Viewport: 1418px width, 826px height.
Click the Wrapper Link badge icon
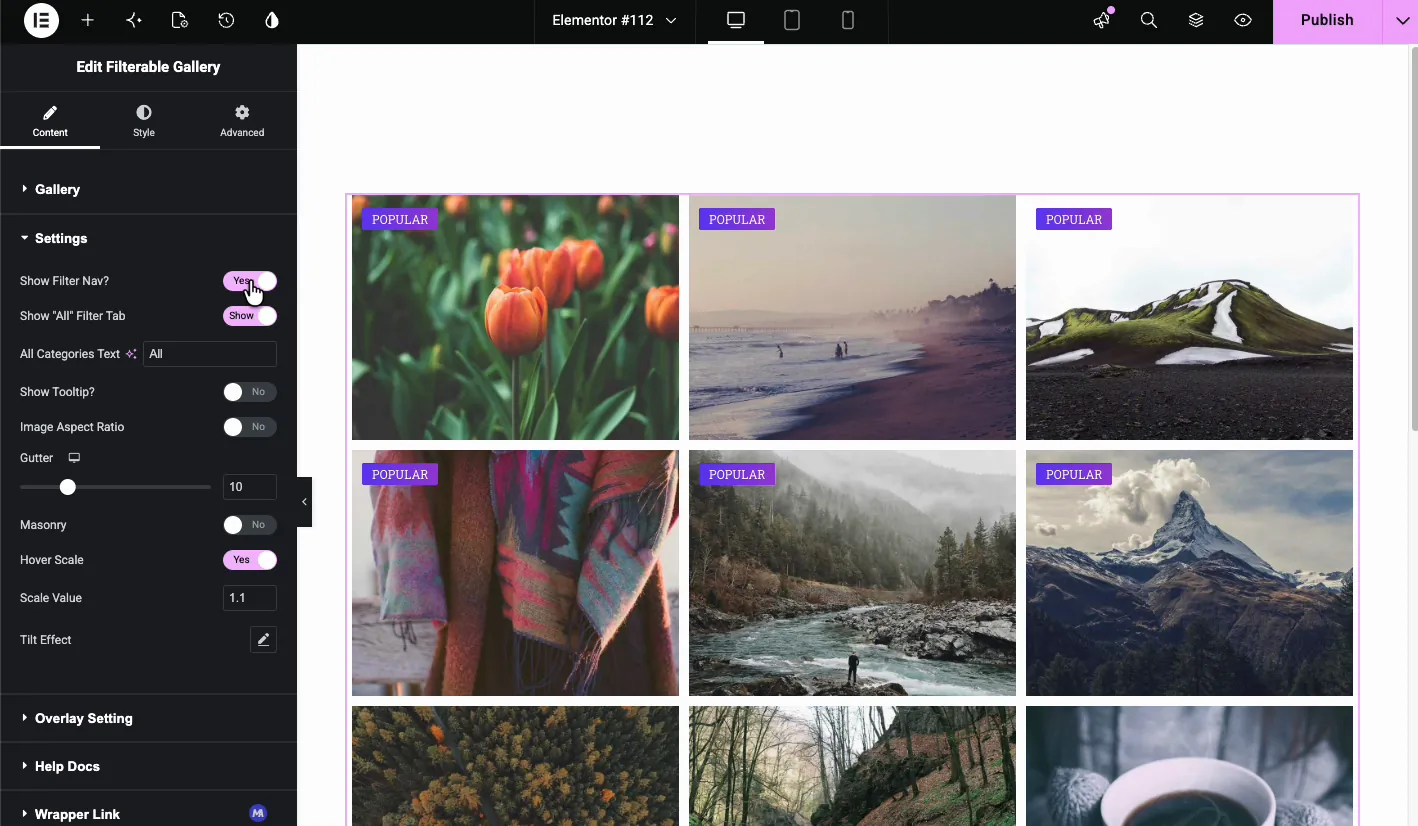[x=258, y=814]
